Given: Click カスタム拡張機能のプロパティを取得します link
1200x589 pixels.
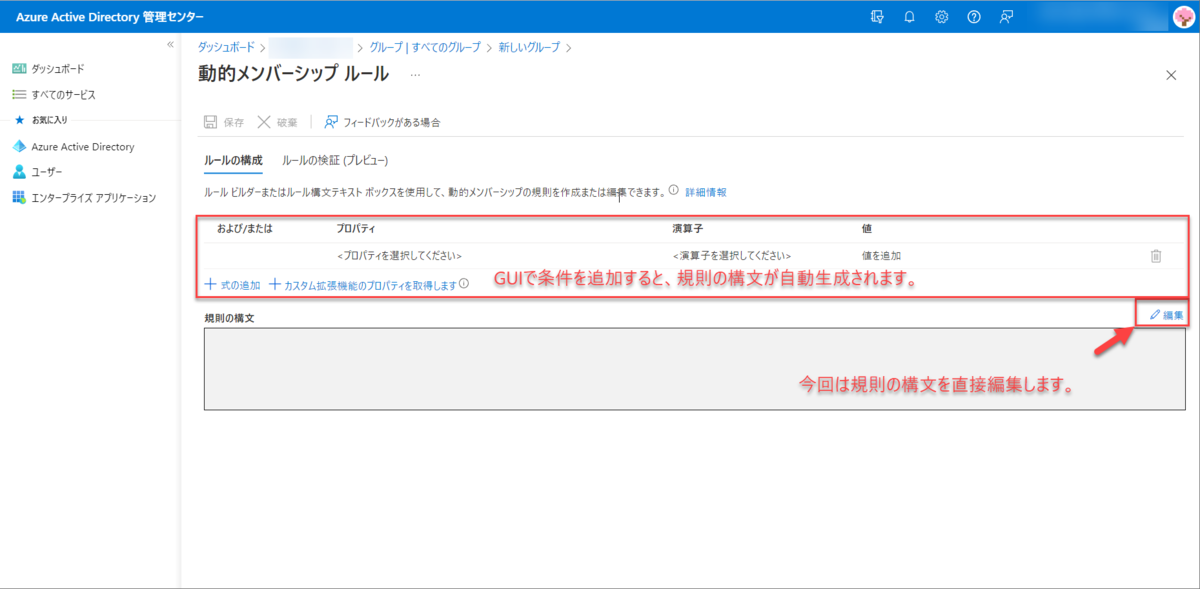Looking at the screenshot, I should point(363,285).
